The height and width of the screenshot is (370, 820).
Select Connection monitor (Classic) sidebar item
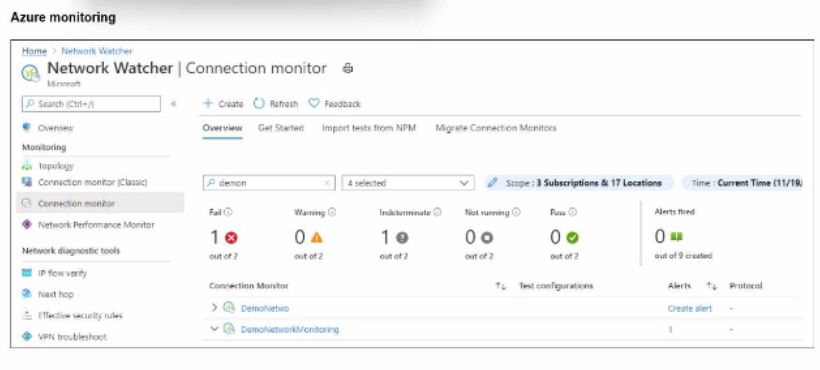[x=93, y=182]
